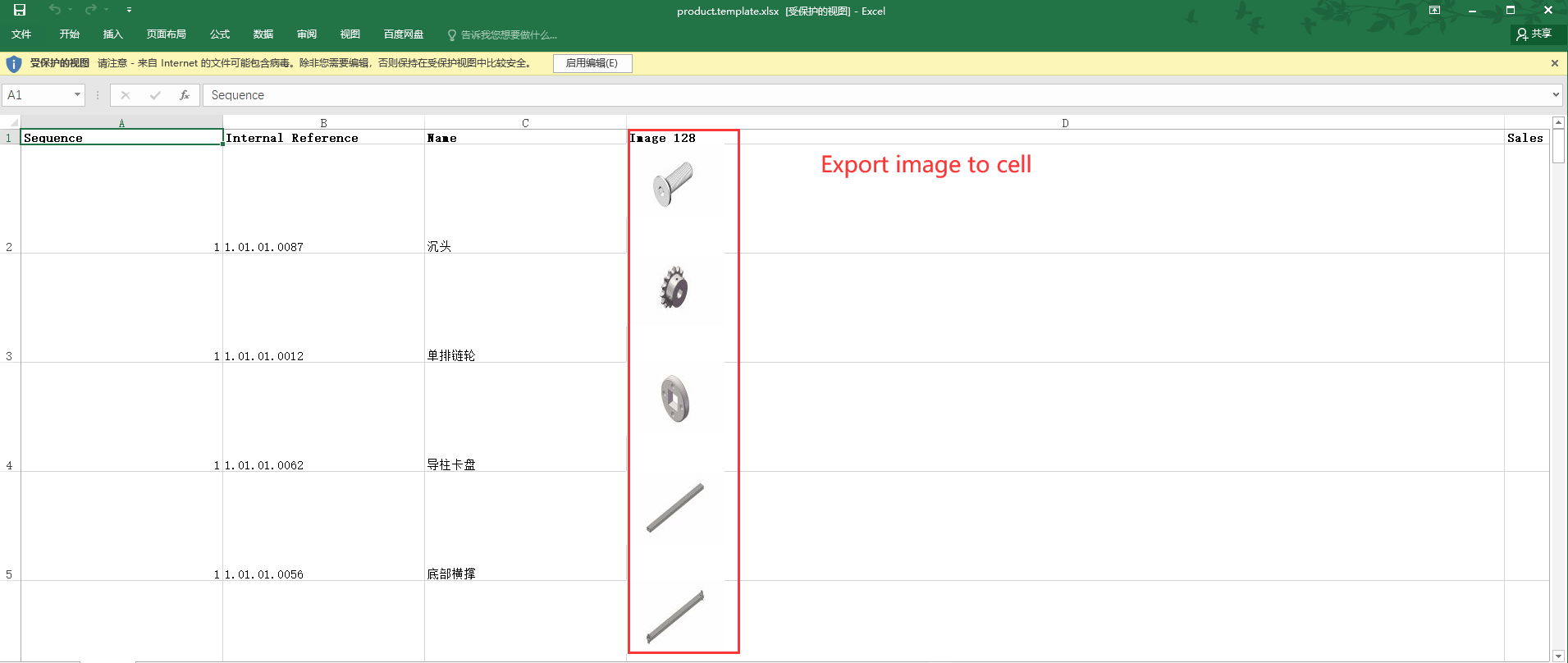Open Customize Quick Access Toolbar dropdown

pyautogui.click(x=129, y=10)
